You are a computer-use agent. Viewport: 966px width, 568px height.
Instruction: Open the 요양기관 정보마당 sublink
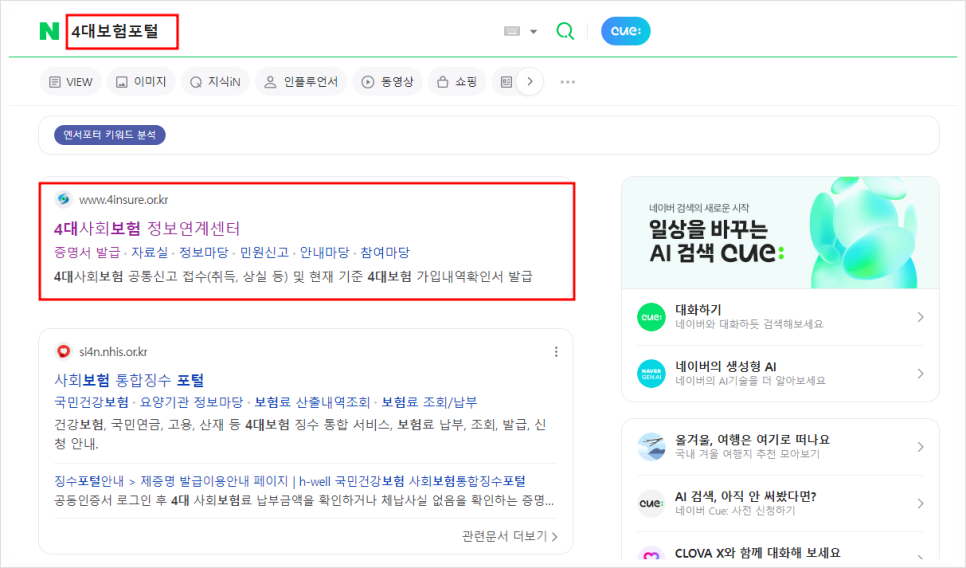pyautogui.click(x=192, y=402)
